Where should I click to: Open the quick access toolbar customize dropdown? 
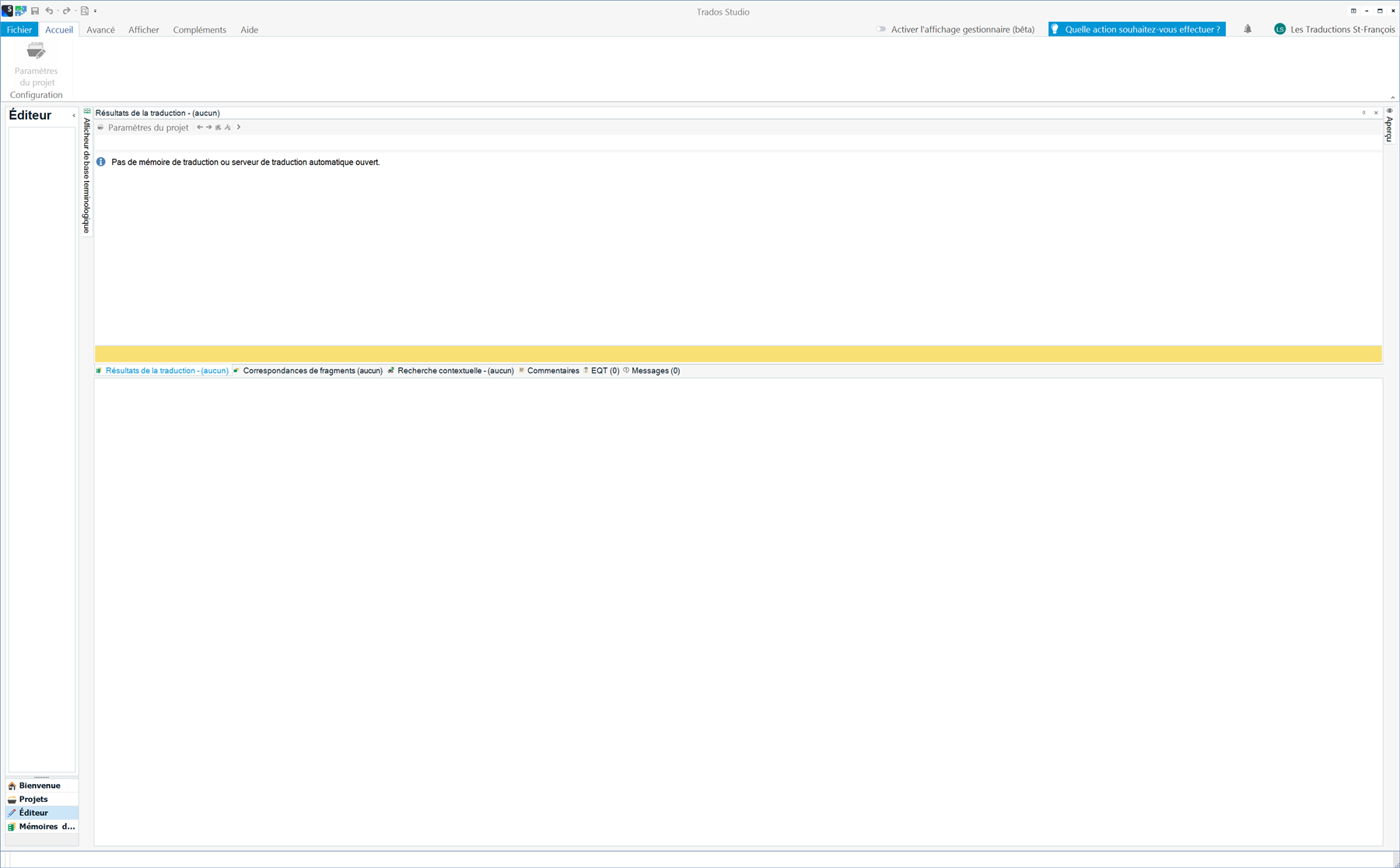[x=96, y=11]
